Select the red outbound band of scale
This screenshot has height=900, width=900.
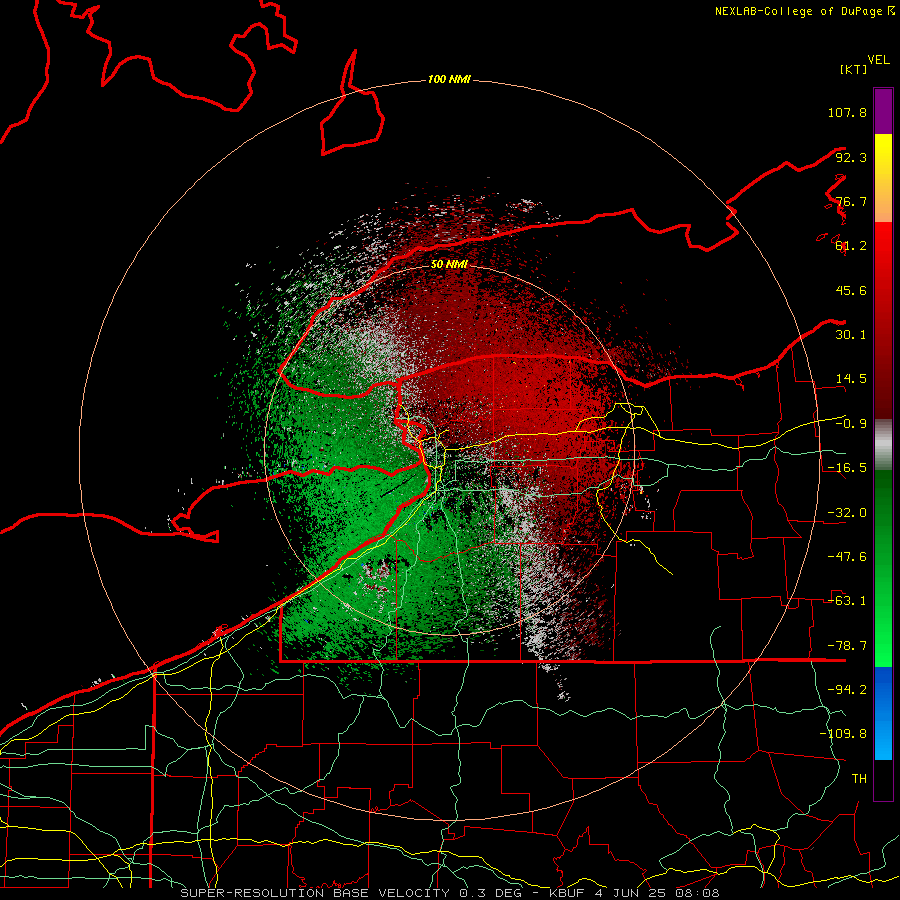click(x=883, y=320)
